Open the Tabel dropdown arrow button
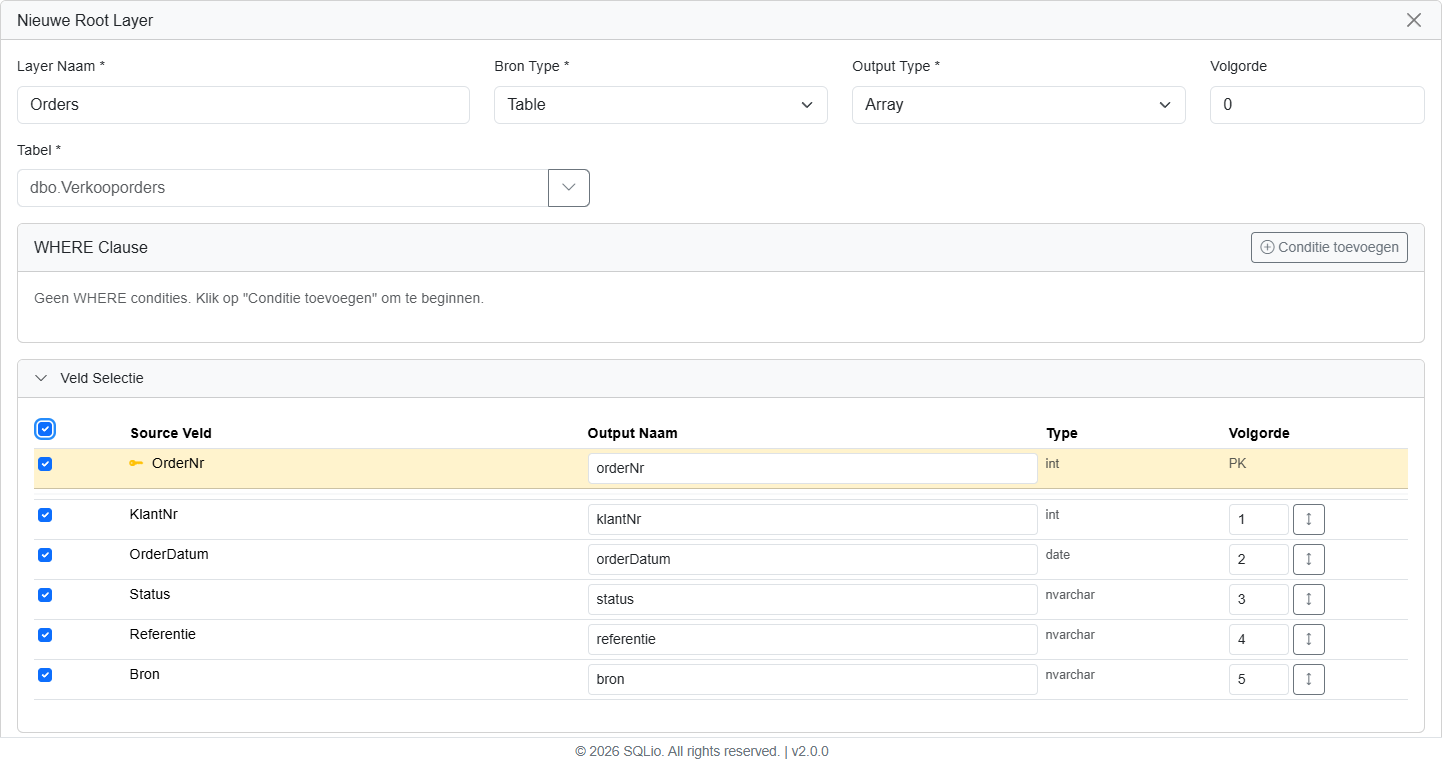Image resolution: width=1442 pixels, height=767 pixels. point(569,188)
